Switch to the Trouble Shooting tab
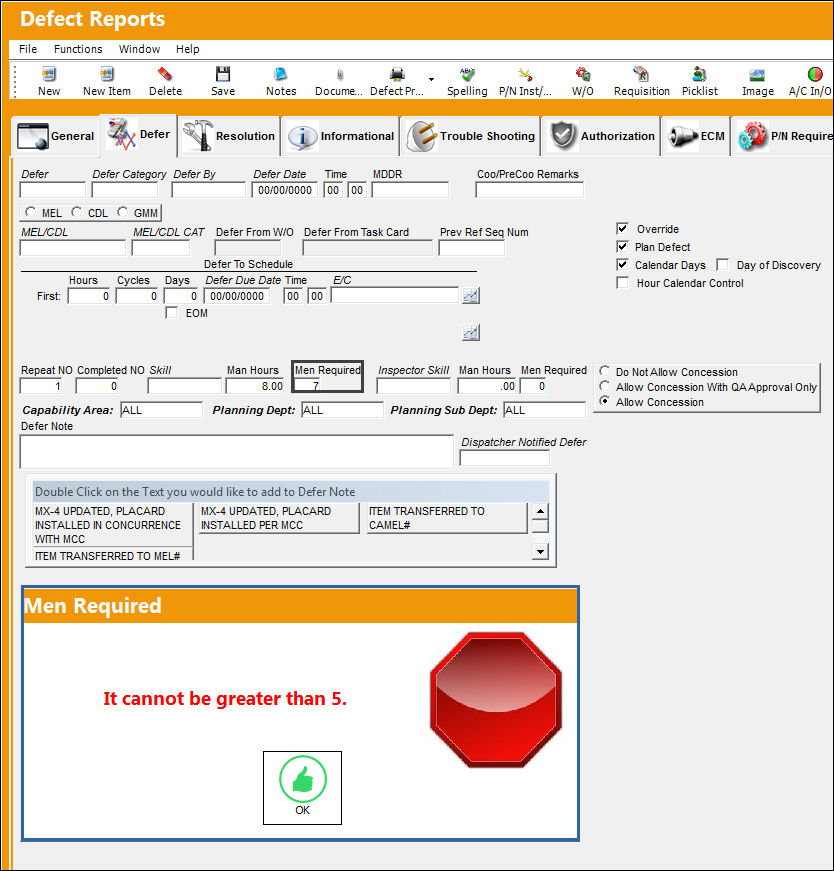This screenshot has height=871, width=834. (470, 136)
